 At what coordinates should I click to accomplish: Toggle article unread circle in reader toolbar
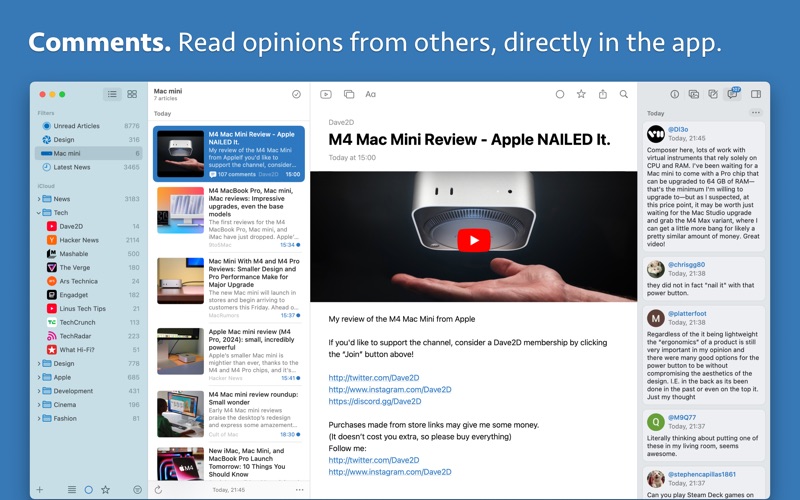click(560, 94)
